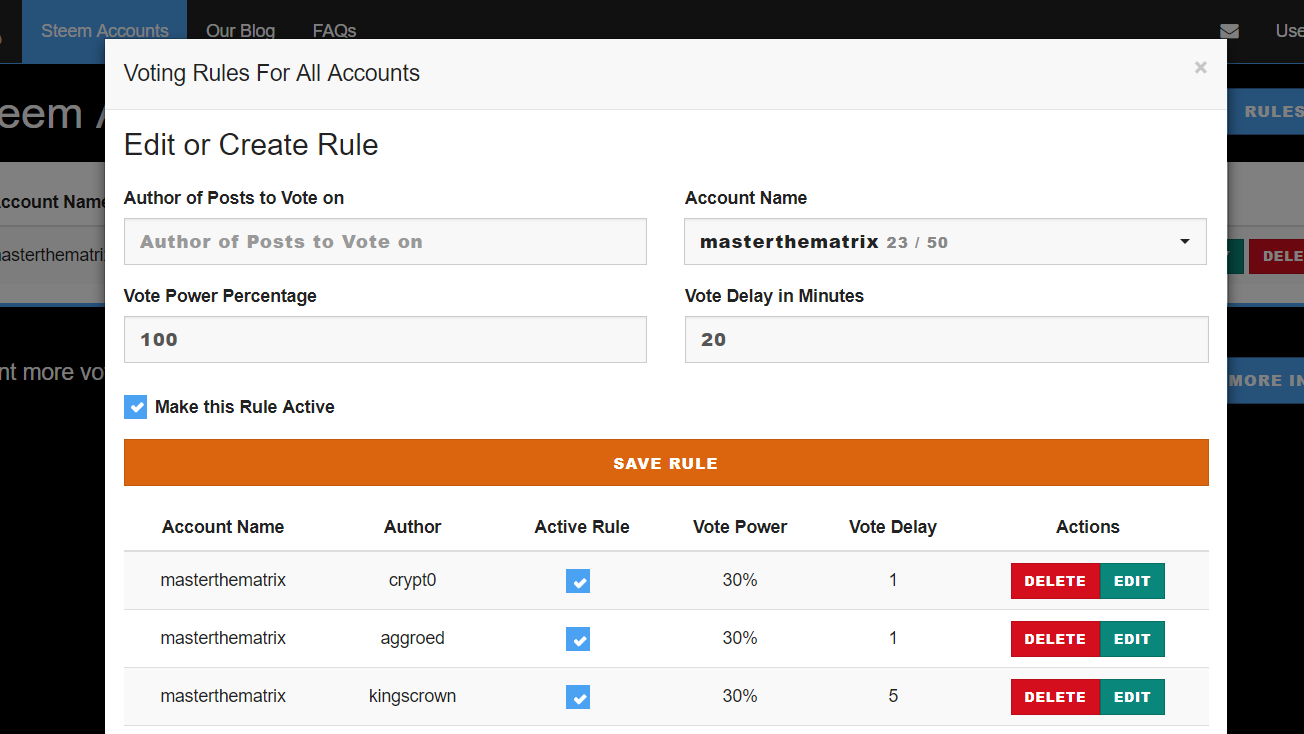Delete the kingscrown voting rule
The image size is (1304, 734).
(x=1055, y=697)
